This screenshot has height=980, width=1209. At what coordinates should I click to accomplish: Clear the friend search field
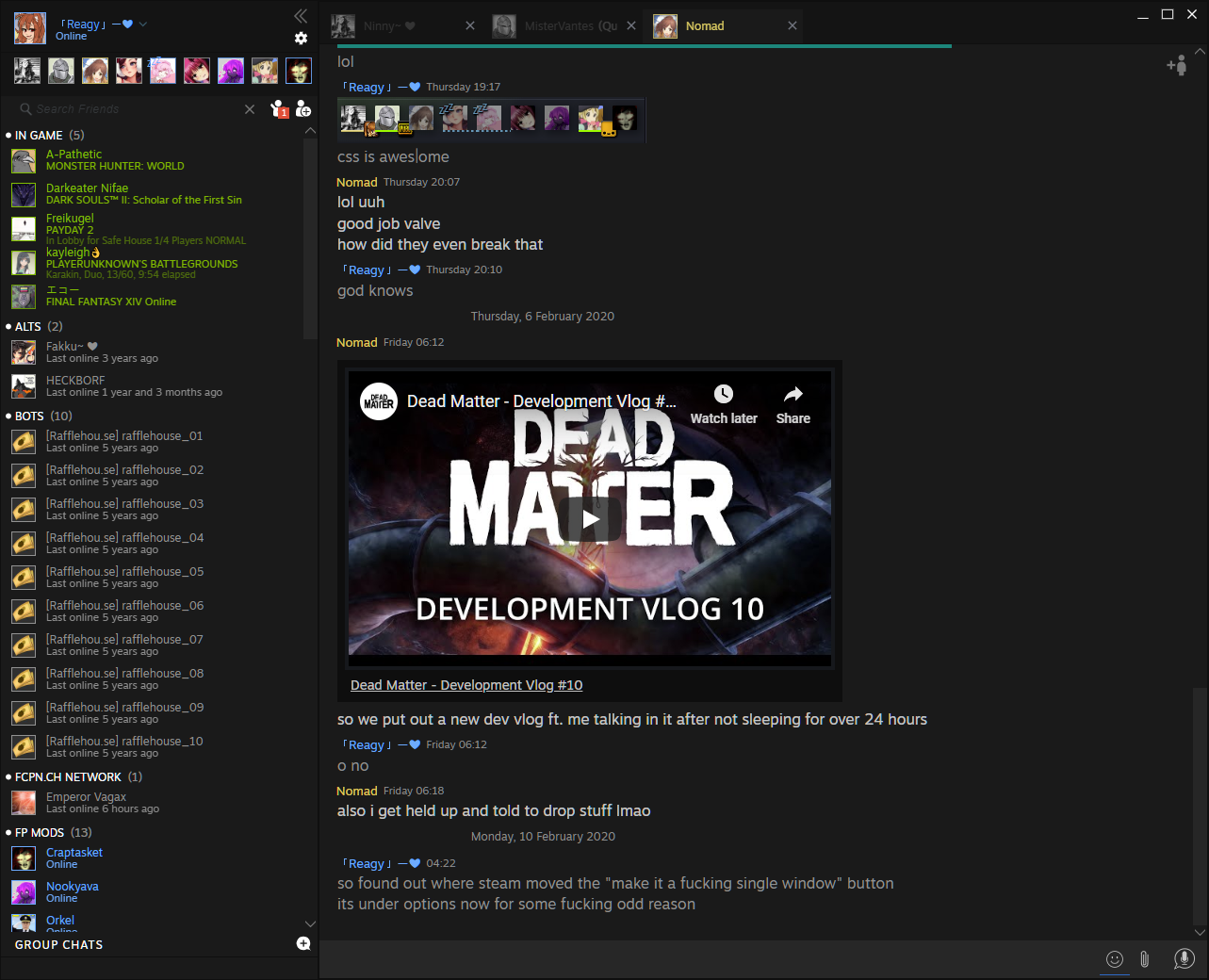(250, 109)
